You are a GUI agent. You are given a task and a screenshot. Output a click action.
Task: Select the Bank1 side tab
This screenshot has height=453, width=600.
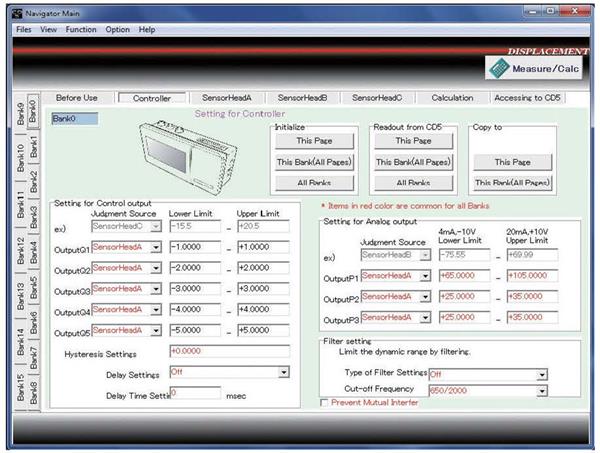(33, 147)
